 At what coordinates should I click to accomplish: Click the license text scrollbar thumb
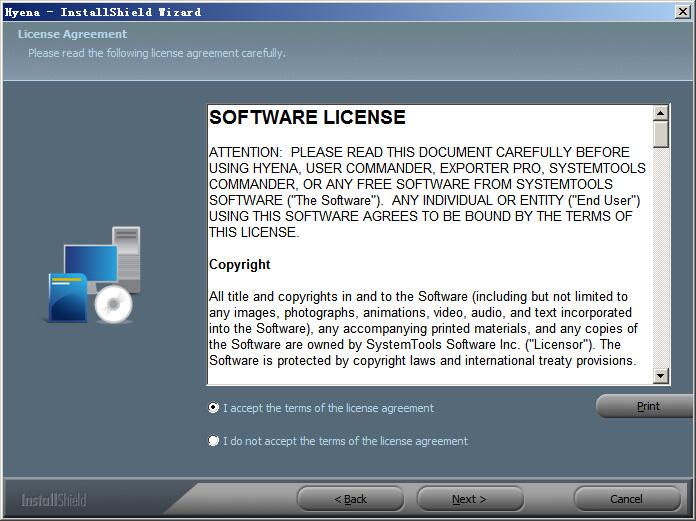660,134
